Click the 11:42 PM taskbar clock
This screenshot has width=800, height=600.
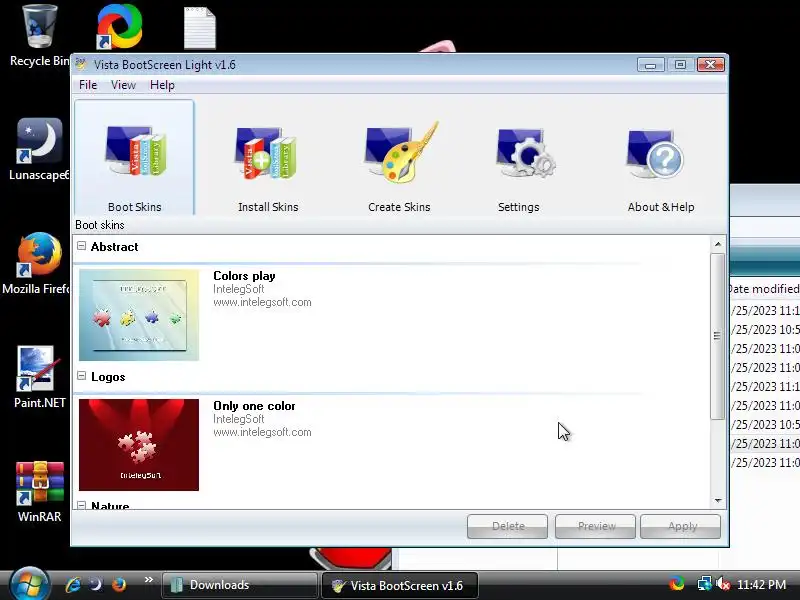pos(761,585)
